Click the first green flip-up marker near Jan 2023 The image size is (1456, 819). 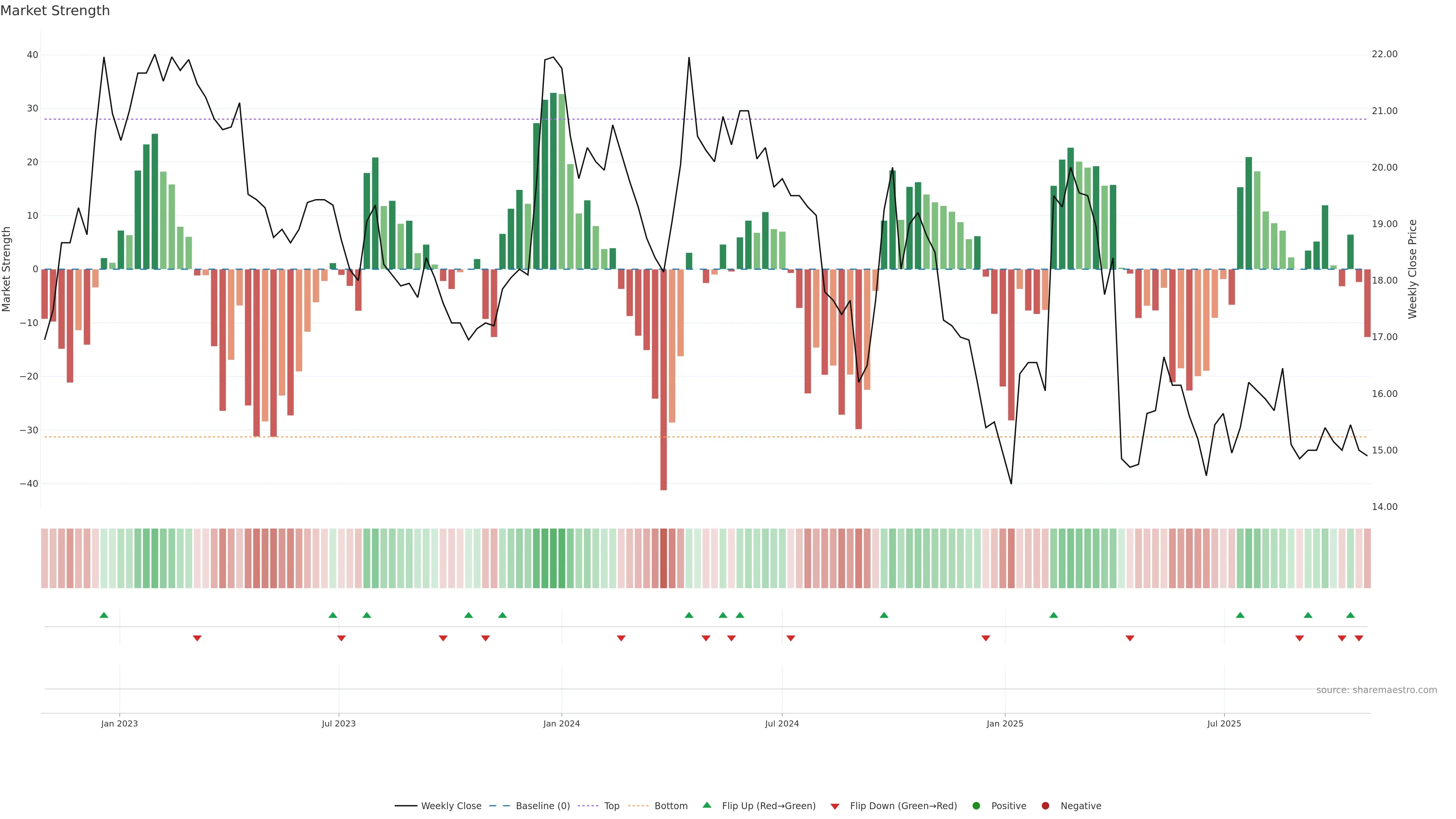tap(104, 615)
